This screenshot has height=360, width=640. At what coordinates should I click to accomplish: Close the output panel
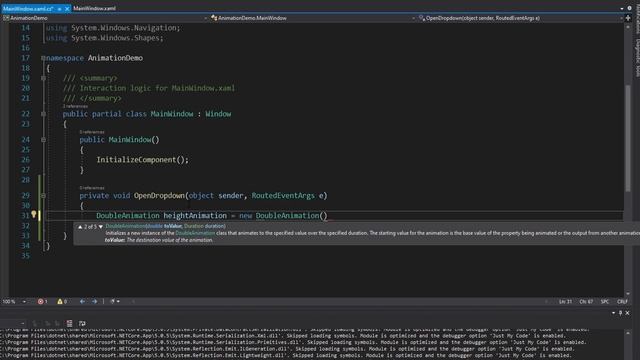click(628, 313)
